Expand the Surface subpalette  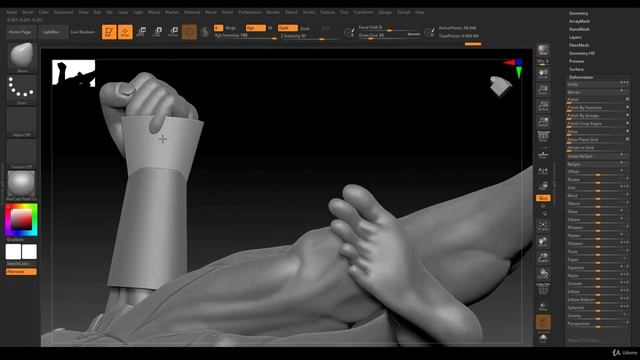[x=576, y=69]
